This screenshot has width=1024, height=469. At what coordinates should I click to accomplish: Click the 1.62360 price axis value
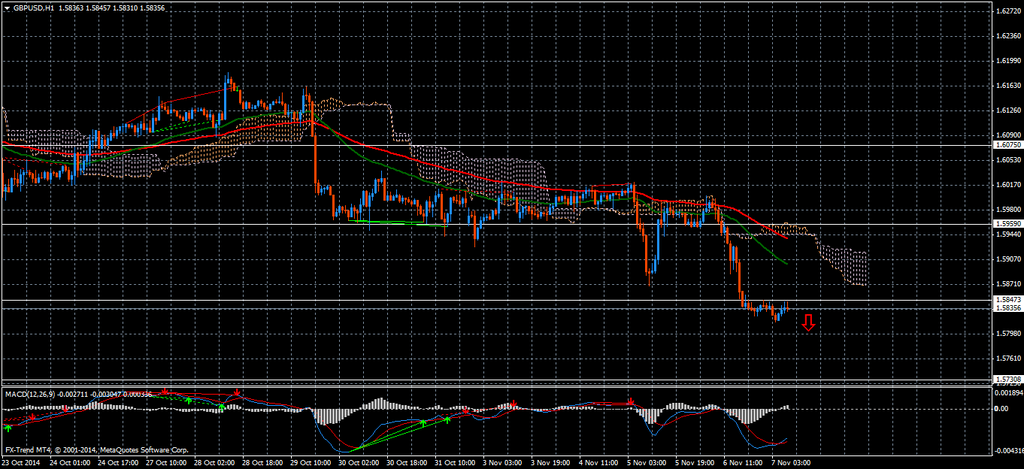(x=1008, y=36)
